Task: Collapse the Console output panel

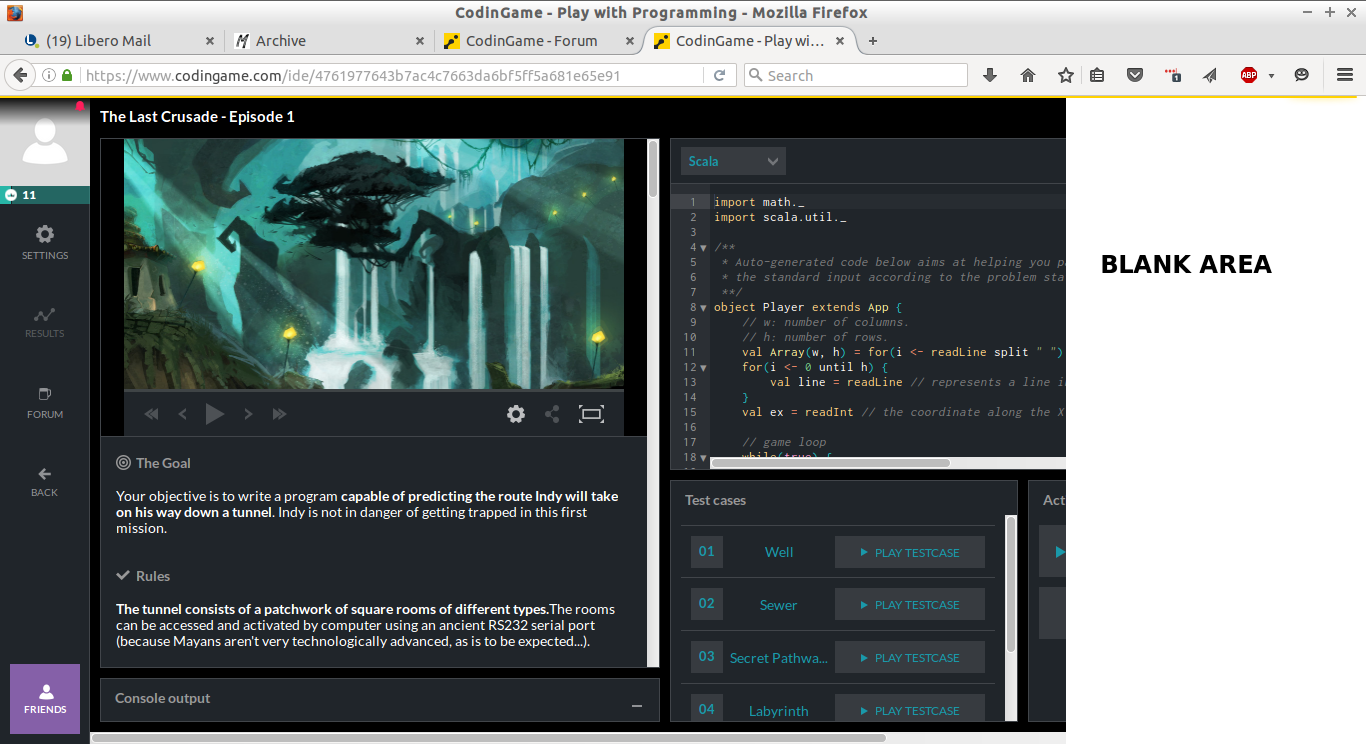Action: pyautogui.click(x=637, y=706)
